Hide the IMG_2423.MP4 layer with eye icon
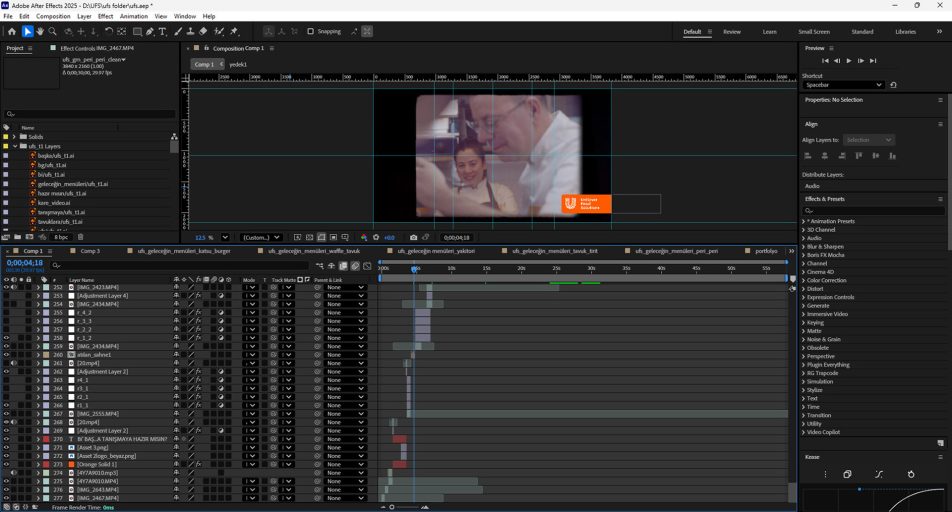The width and height of the screenshot is (952, 512). point(6,287)
